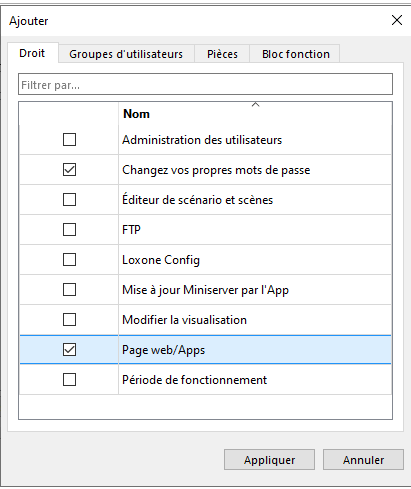This screenshot has height=489, width=411.
Task: Toggle the sort arrow above Nom column
Action: 255,105
